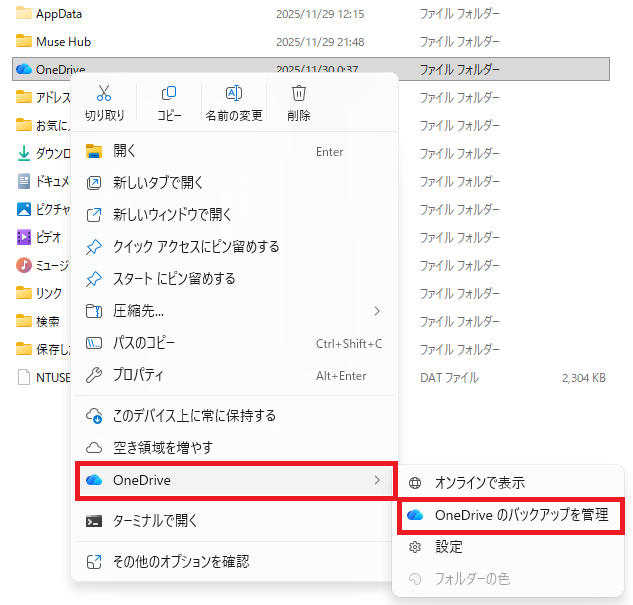Click the Copy (コピー) icon
The image size is (633, 605).
click(169, 94)
